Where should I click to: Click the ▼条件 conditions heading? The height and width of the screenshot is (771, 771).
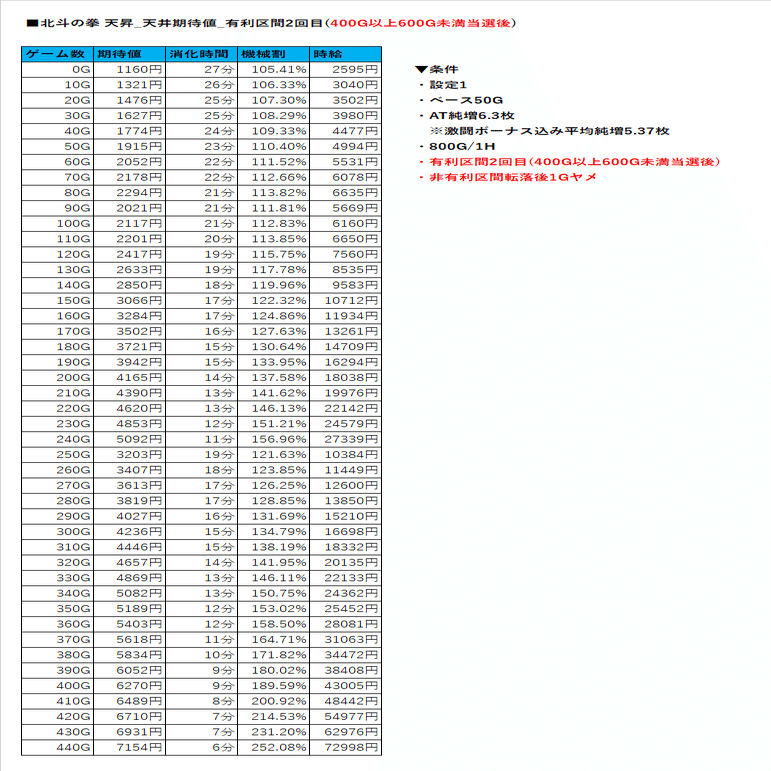pos(437,69)
